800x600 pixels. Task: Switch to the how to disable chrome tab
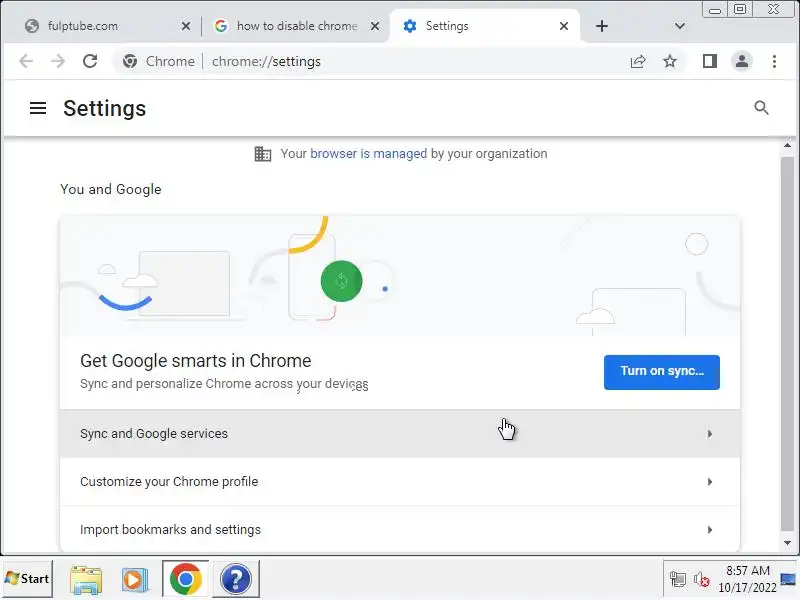296,26
